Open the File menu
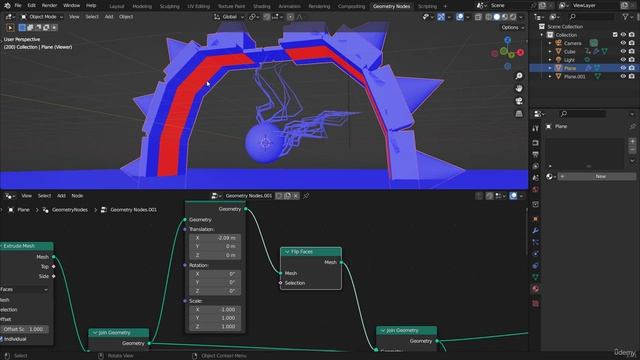 click(18, 6)
